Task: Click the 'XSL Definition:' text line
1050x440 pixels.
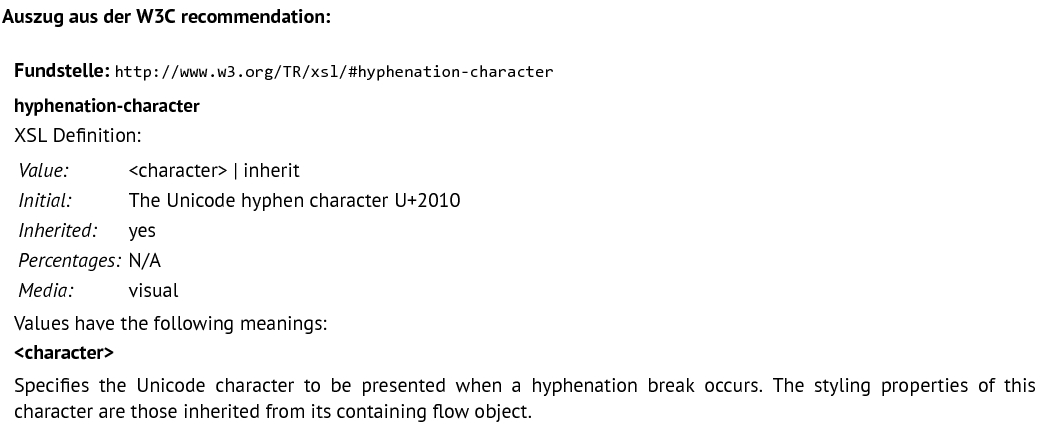Action: point(78,135)
